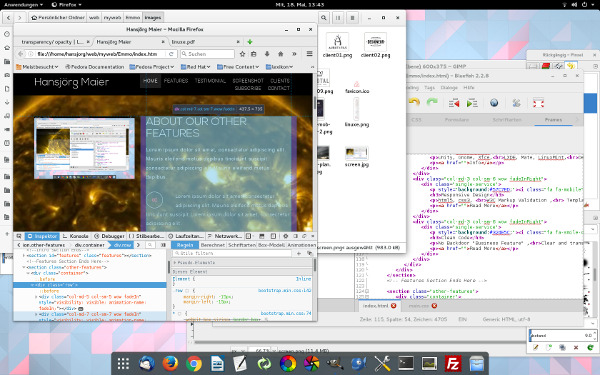Open the Firefox hamburger menu
Image resolution: width=600 pixels, height=375 pixels.
click(x=310, y=54)
